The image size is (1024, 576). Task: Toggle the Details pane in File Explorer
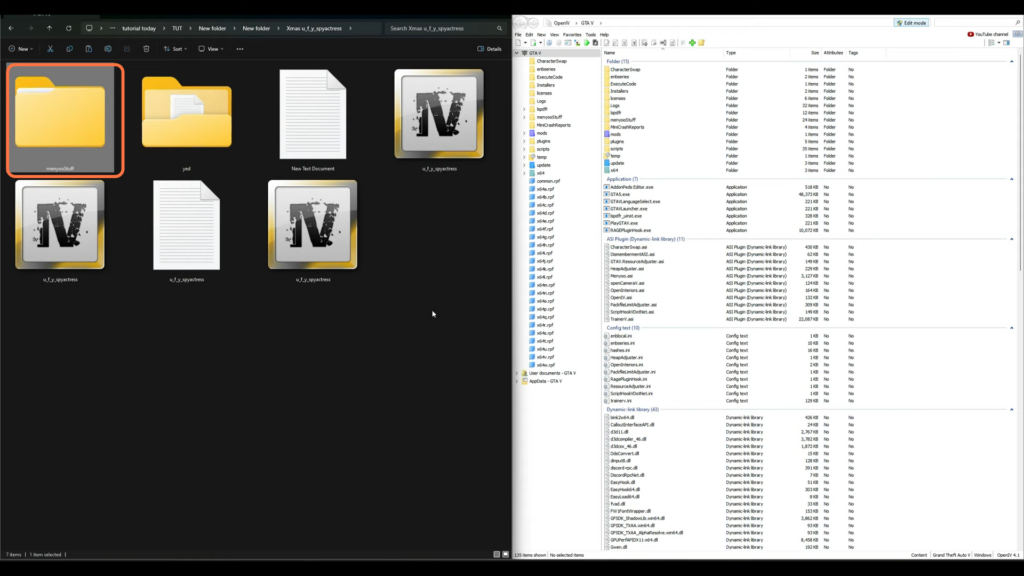point(489,49)
